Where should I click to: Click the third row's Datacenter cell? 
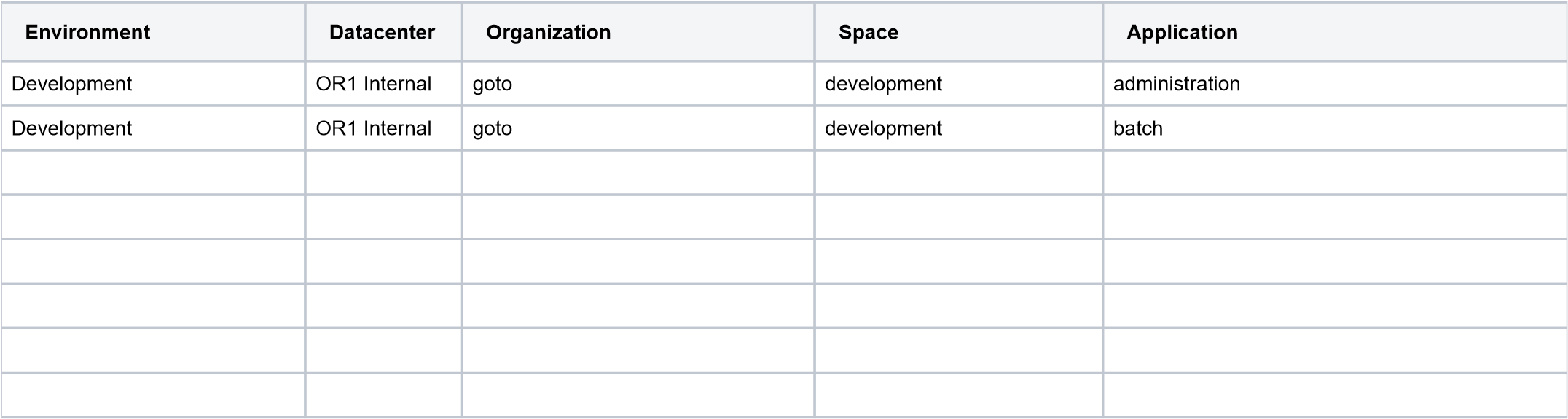tap(383, 173)
